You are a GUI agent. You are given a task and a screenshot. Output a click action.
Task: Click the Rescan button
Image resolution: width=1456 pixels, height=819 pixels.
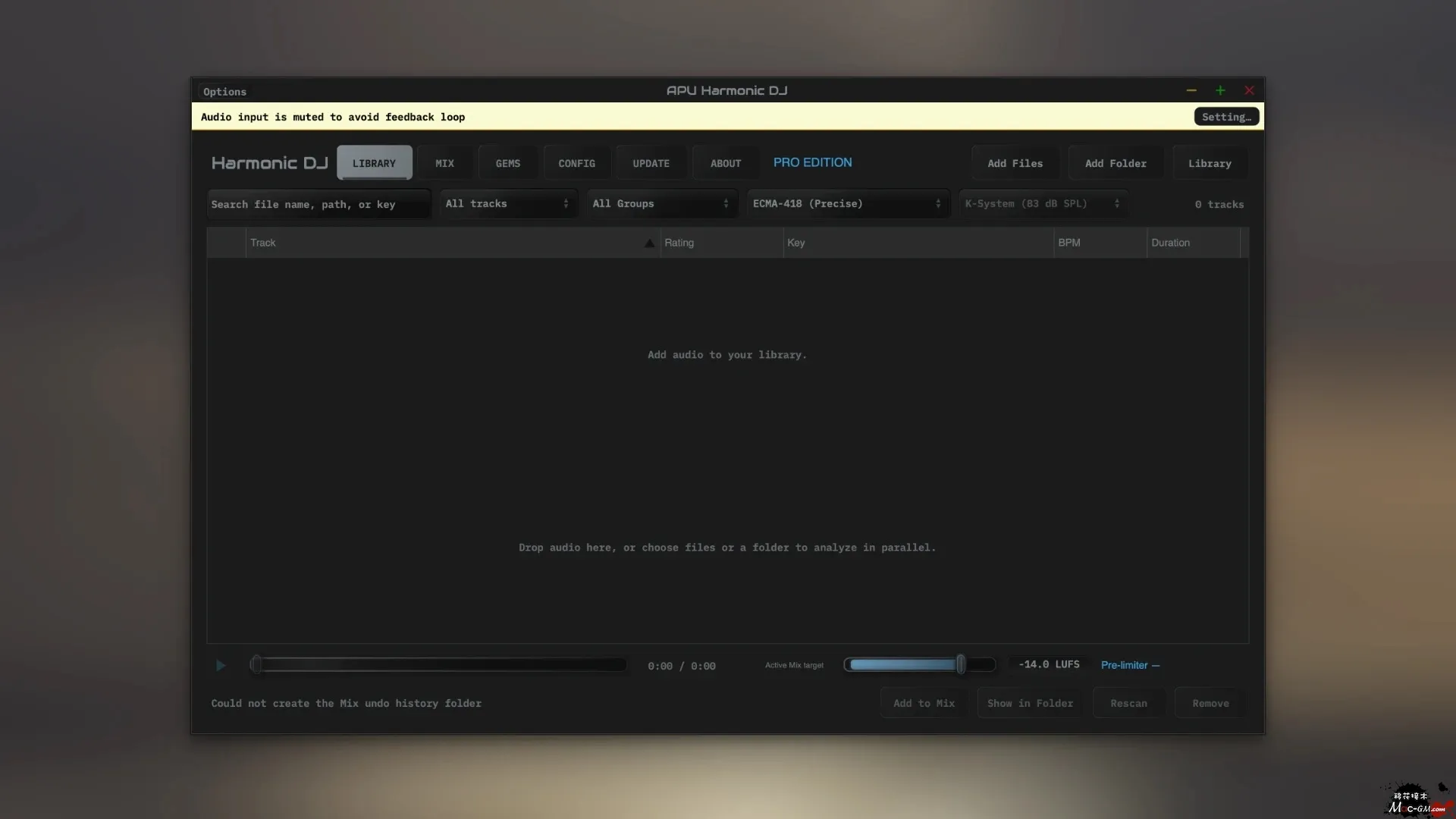click(1128, 703)
